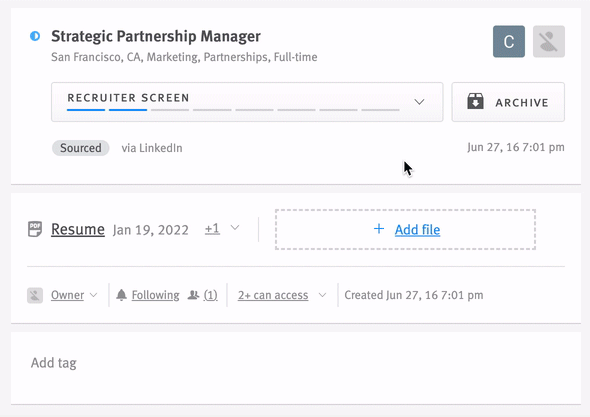This screenshot has width=590, height=417.
Task: Click the PDF resume file icon
Action: [x=35, y=229]
